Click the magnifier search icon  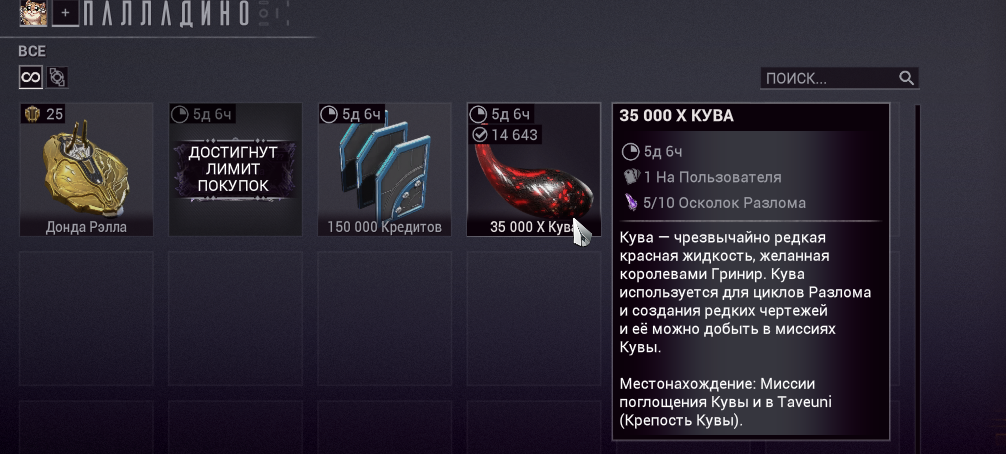point(906,78)
